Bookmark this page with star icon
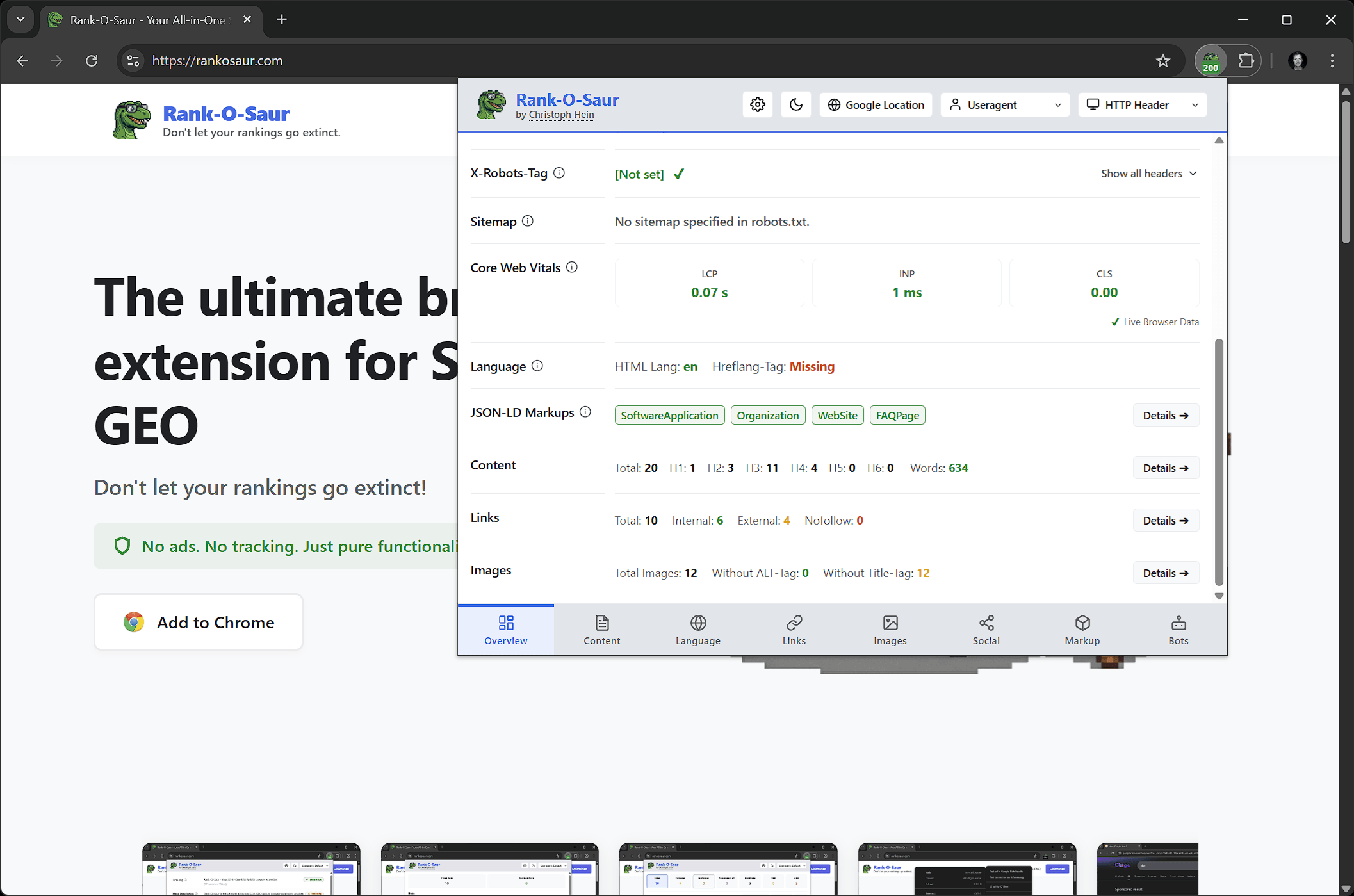This screenshot has height=896, width=1354. (1163, 61)
